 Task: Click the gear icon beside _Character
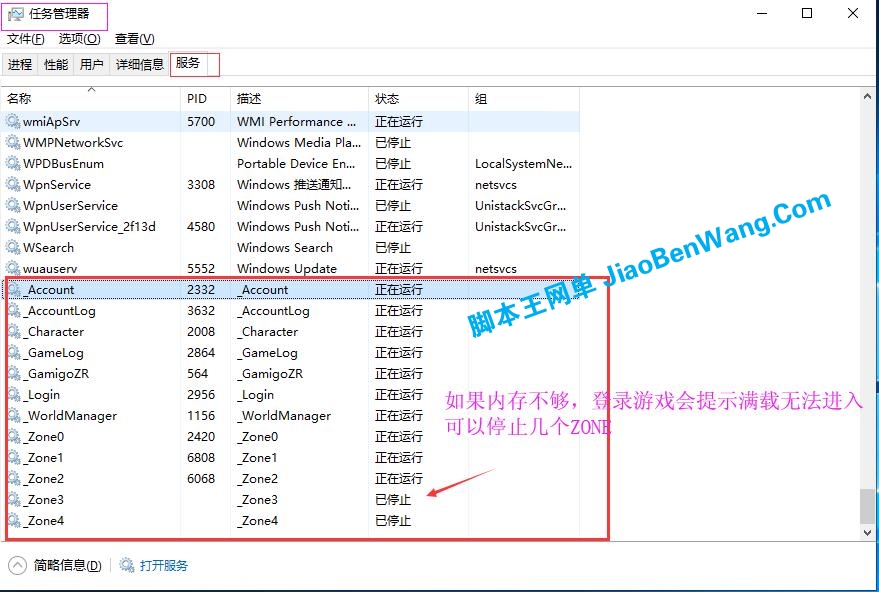(x=15, y=331)
